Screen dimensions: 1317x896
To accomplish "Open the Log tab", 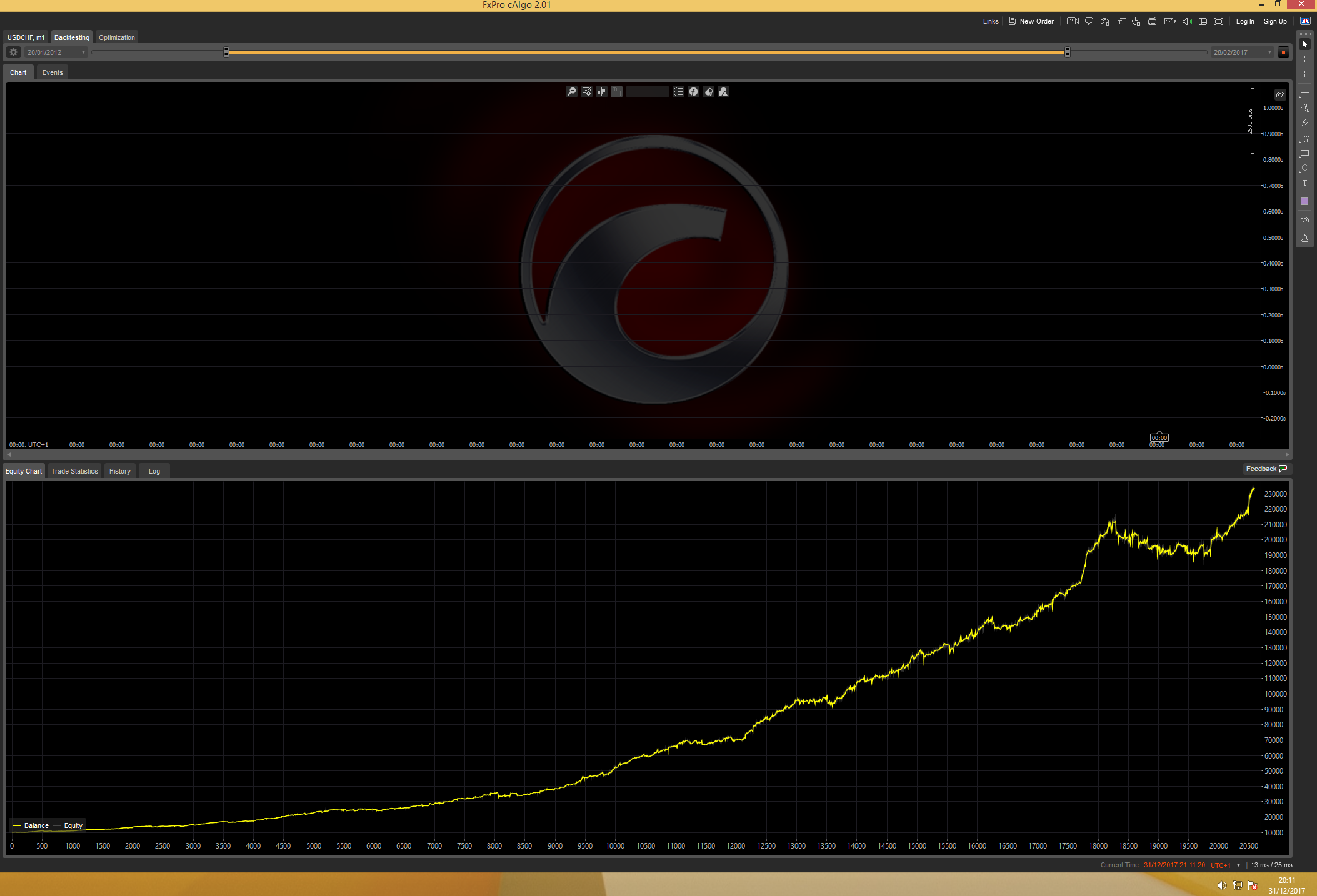I will [x=154, y=471].
